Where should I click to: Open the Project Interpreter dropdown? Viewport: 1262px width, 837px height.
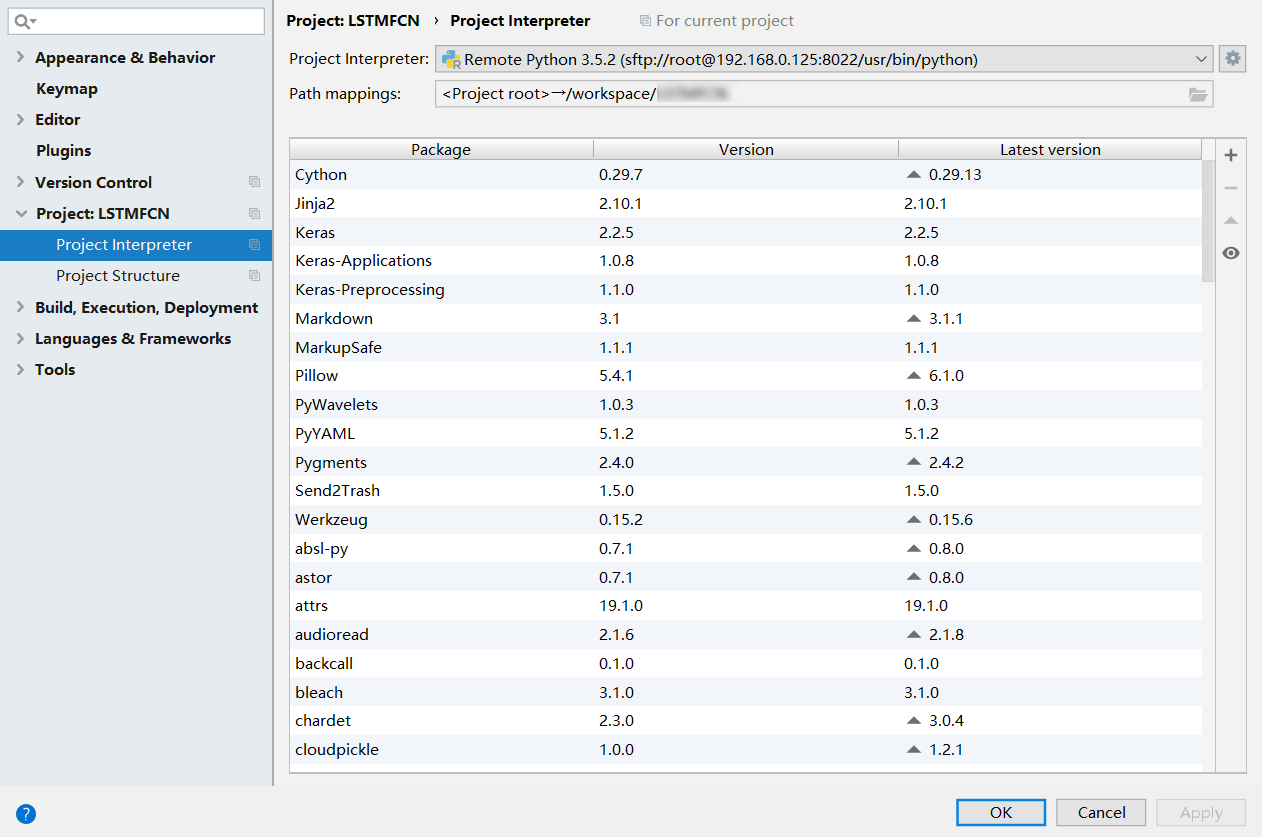point(1202,58)
